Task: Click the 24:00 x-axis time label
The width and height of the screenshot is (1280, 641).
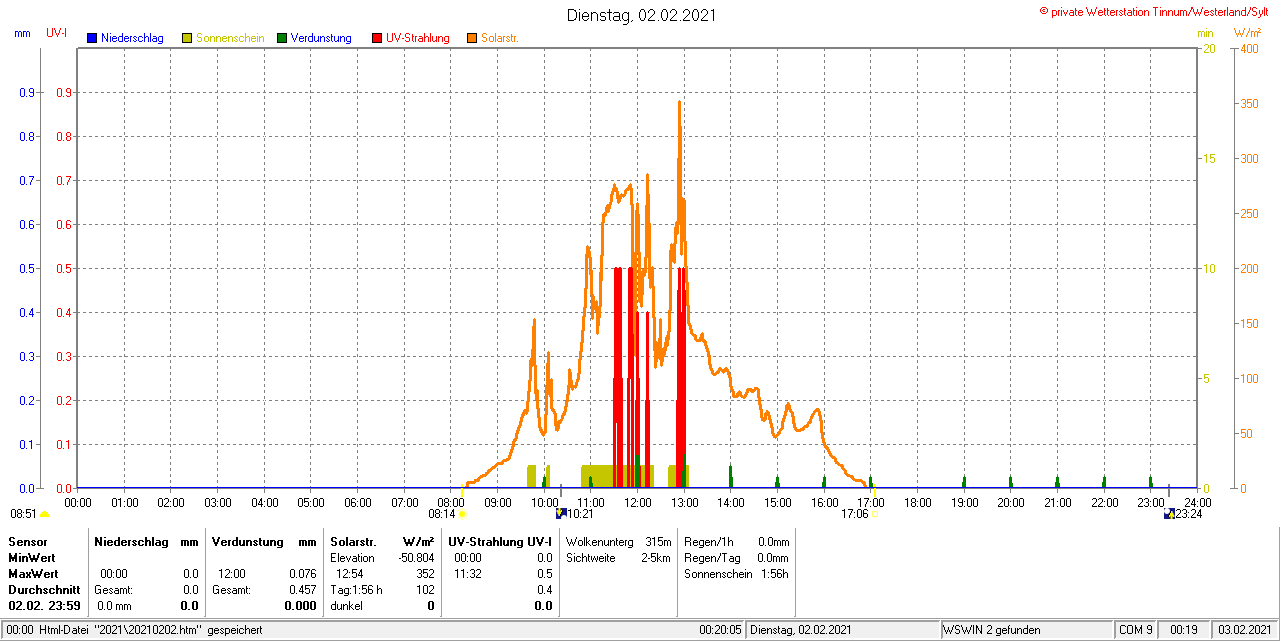Action: click(x=1197, y=502)
